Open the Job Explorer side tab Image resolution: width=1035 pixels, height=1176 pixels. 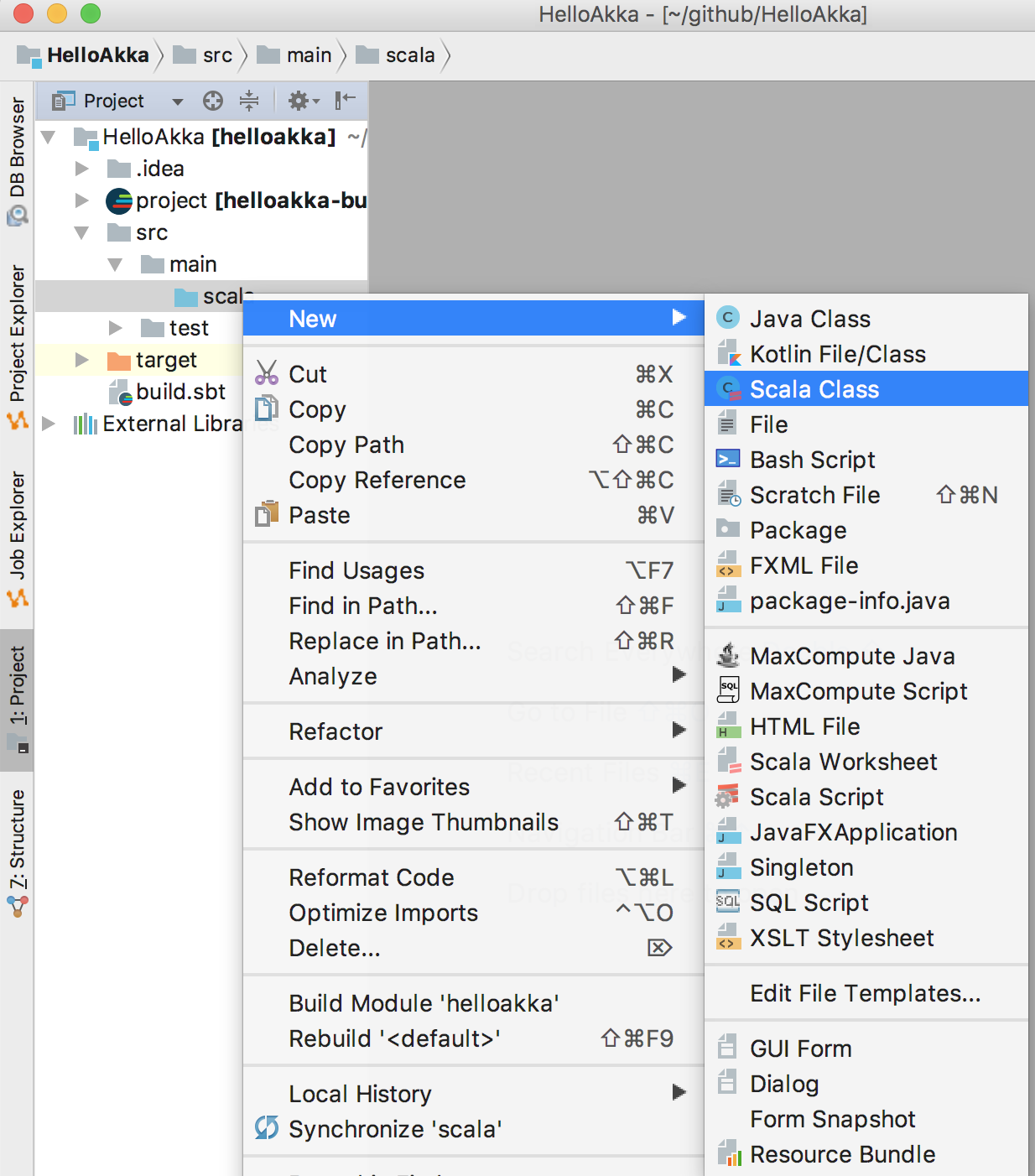click(x=17, y=539)
